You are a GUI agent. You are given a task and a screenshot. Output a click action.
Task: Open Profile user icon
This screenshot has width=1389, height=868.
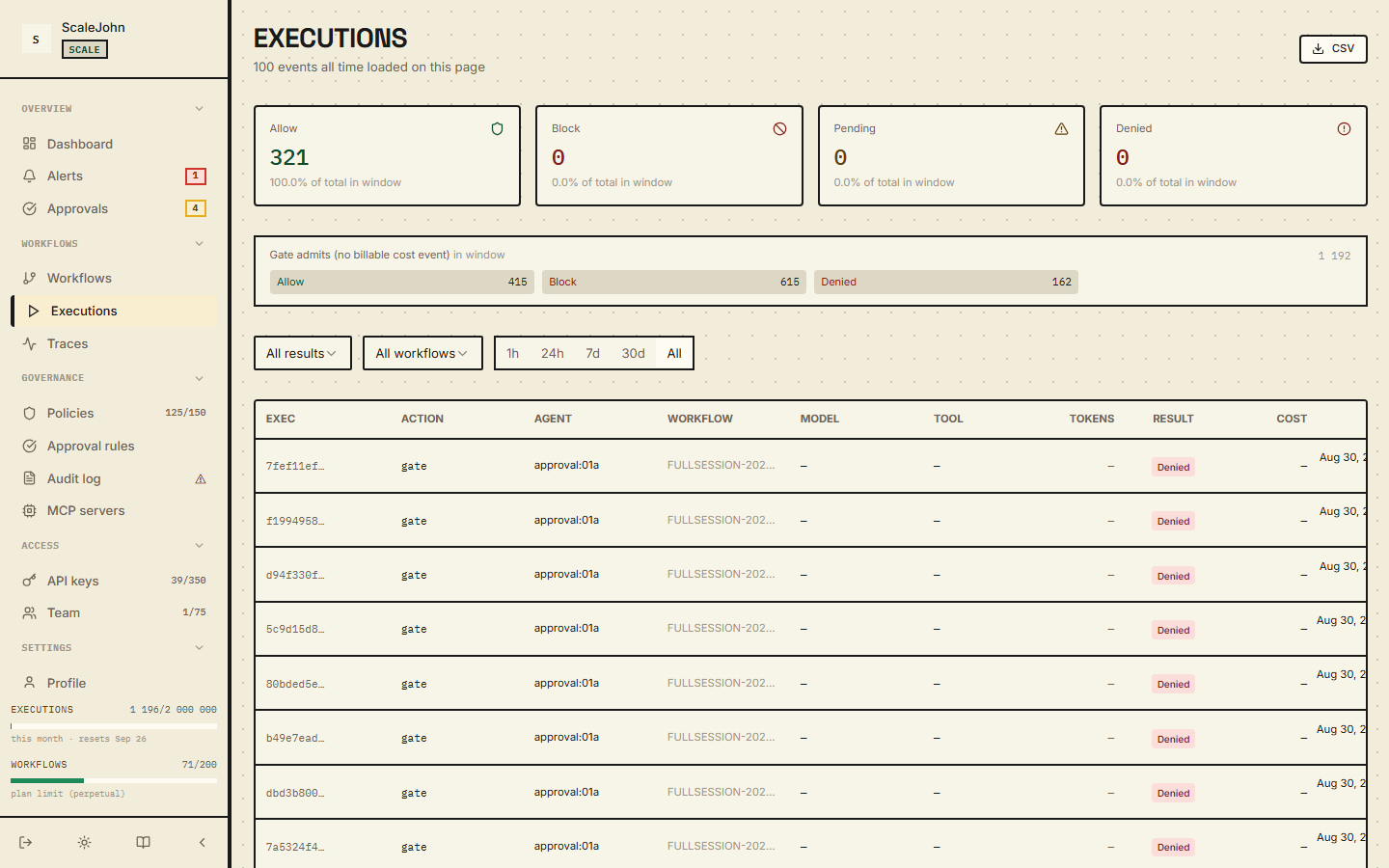pos(29,683)
